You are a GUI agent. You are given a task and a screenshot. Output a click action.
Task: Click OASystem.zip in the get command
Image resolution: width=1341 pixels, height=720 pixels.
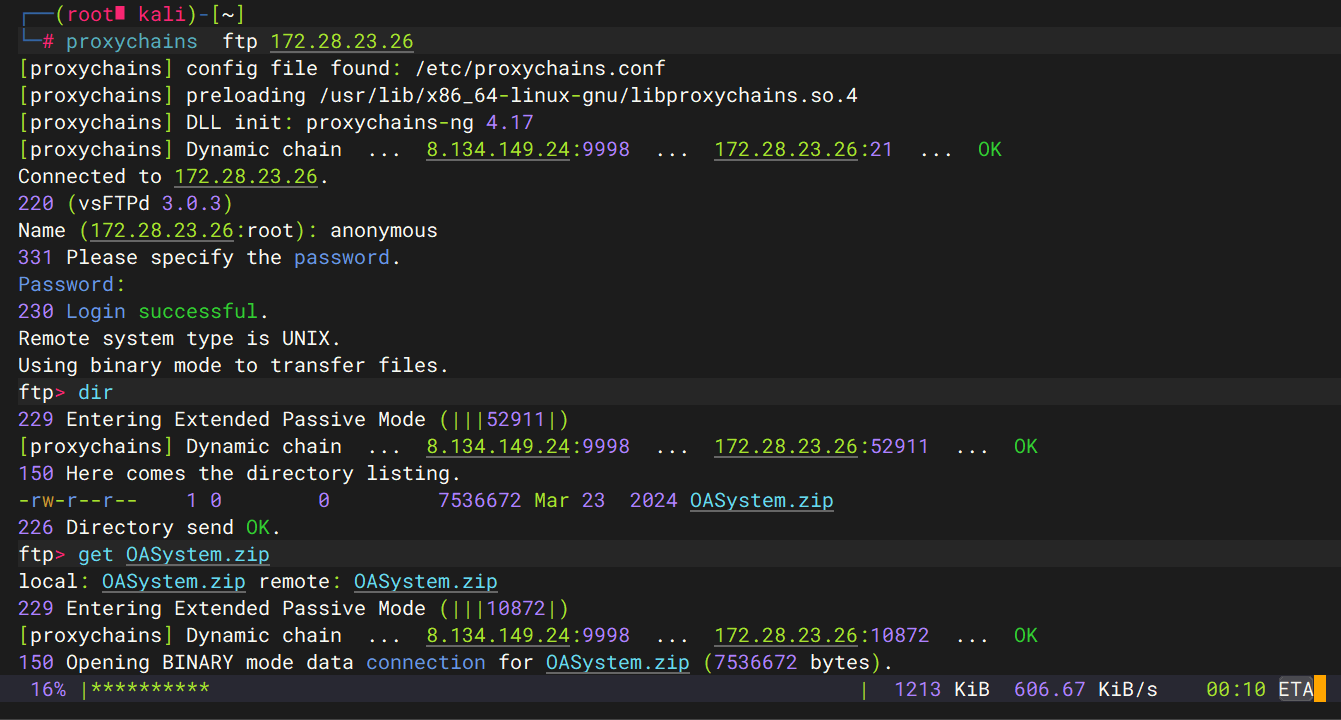198,555
